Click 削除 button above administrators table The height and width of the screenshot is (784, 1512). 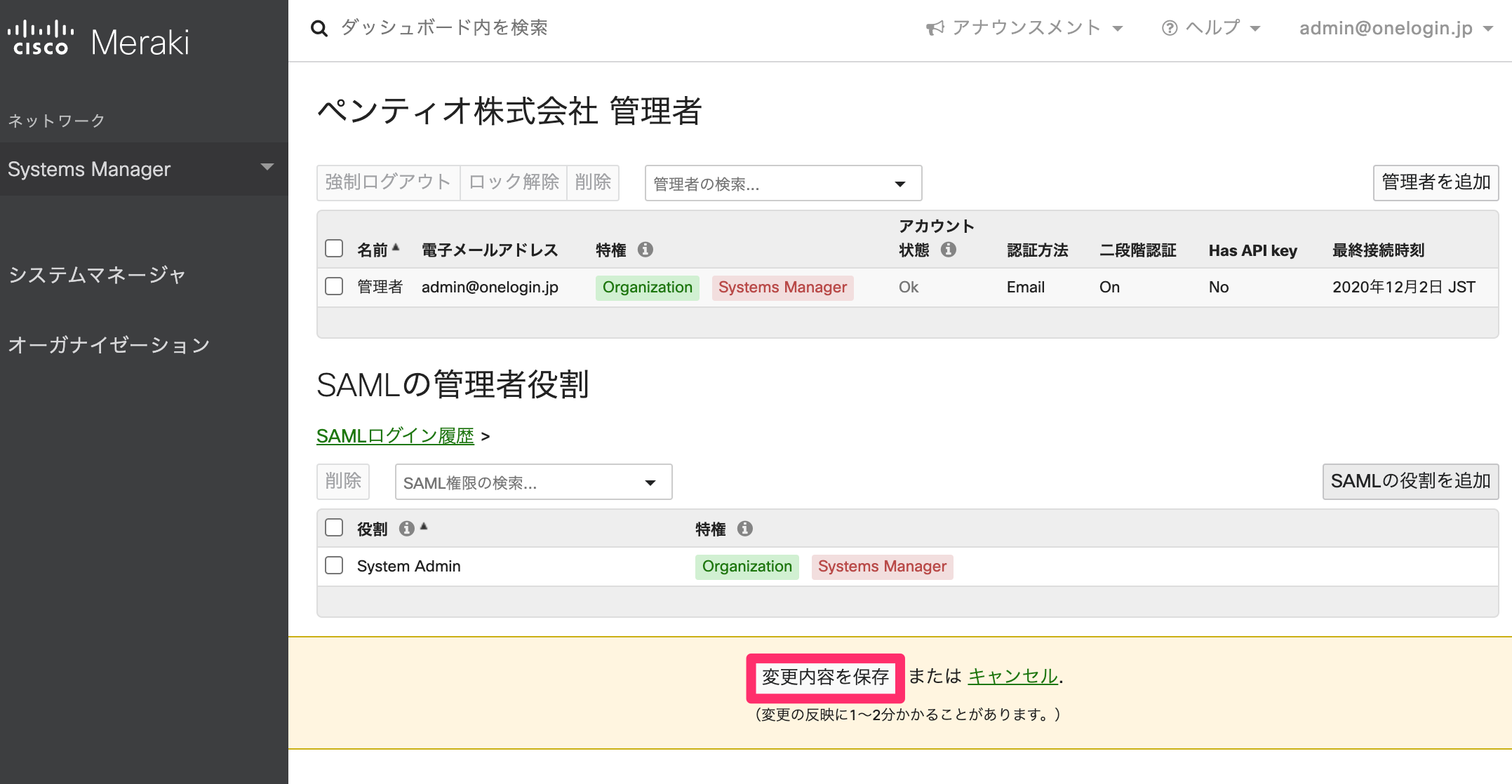pos(593,182)
